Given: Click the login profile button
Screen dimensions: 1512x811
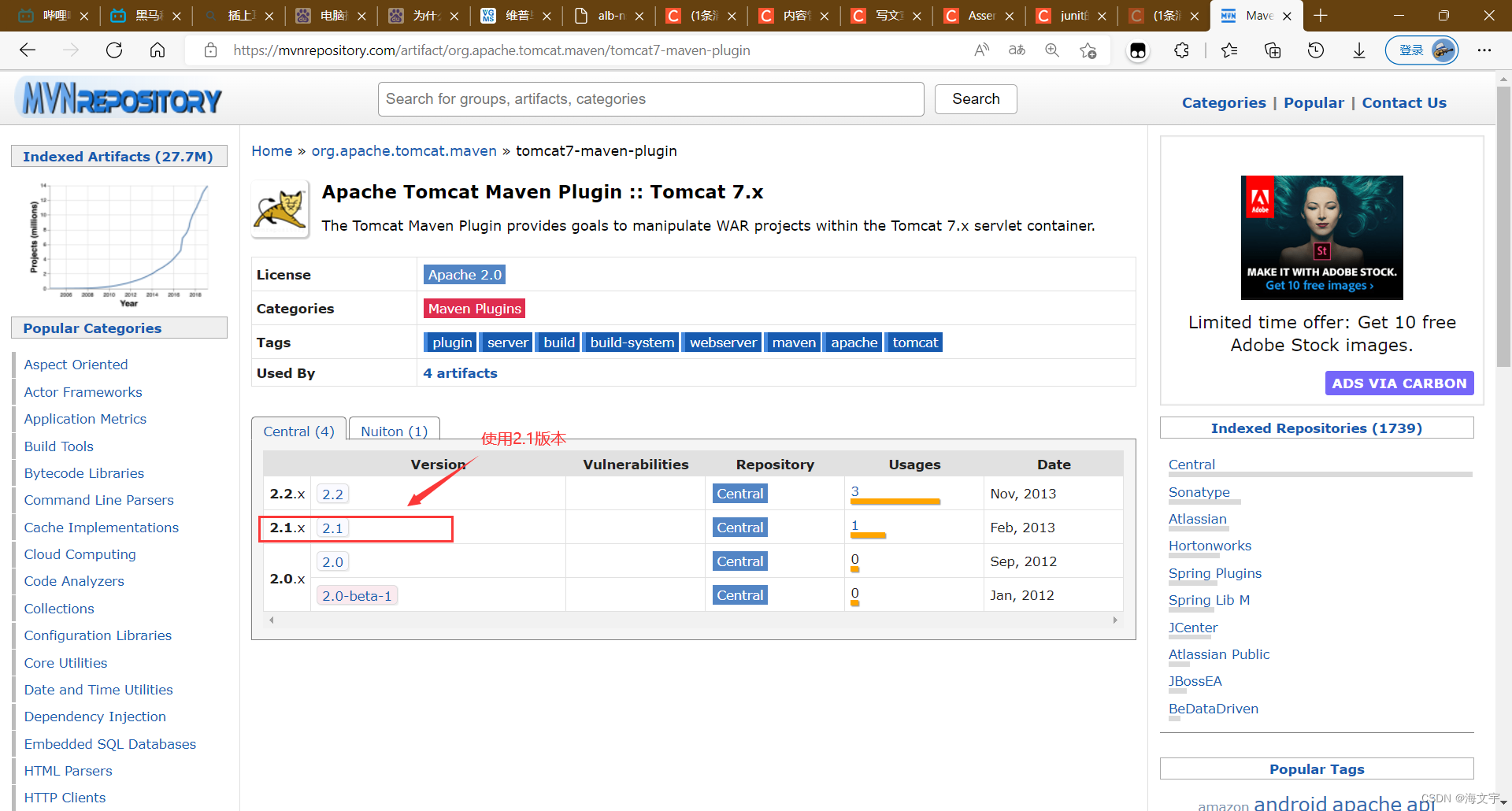Looking at the screenshot, I should point(1421,50).
